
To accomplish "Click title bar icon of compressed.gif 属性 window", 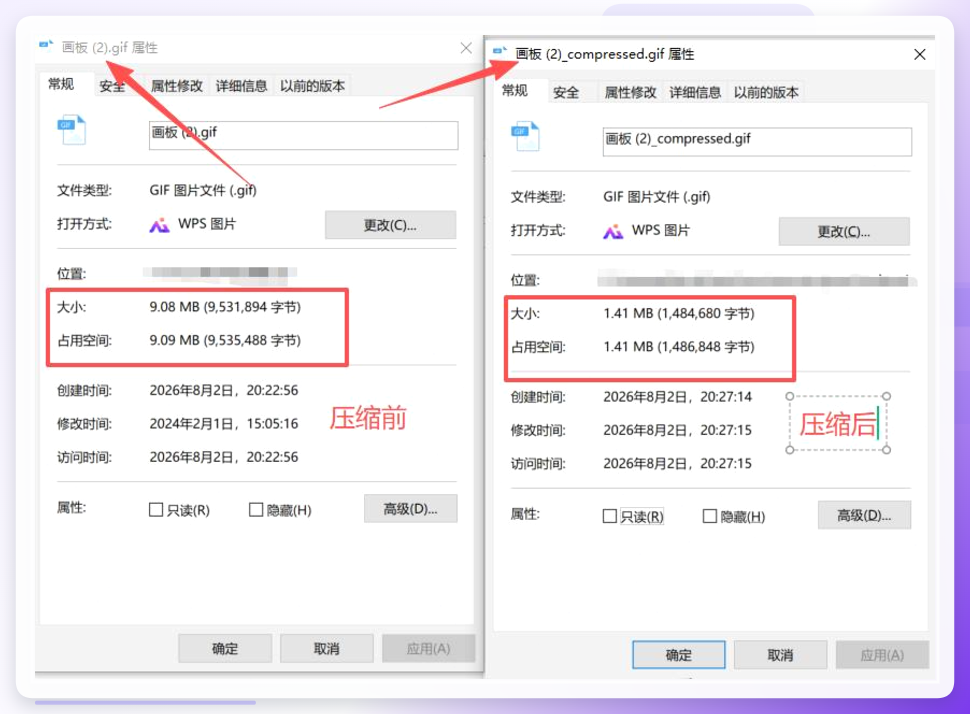I will (500, 51).
